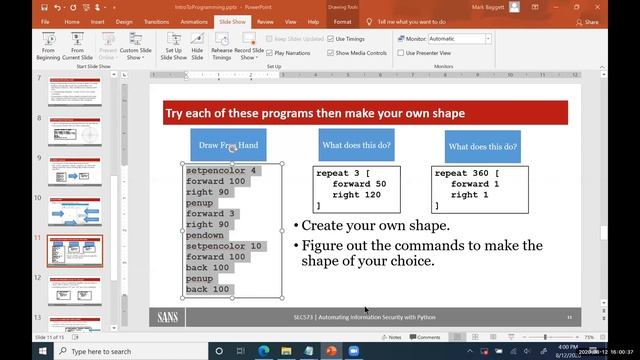This screenshot has width=640, height=360.
Task: Start slide show From Beginning
Action: 48,47
